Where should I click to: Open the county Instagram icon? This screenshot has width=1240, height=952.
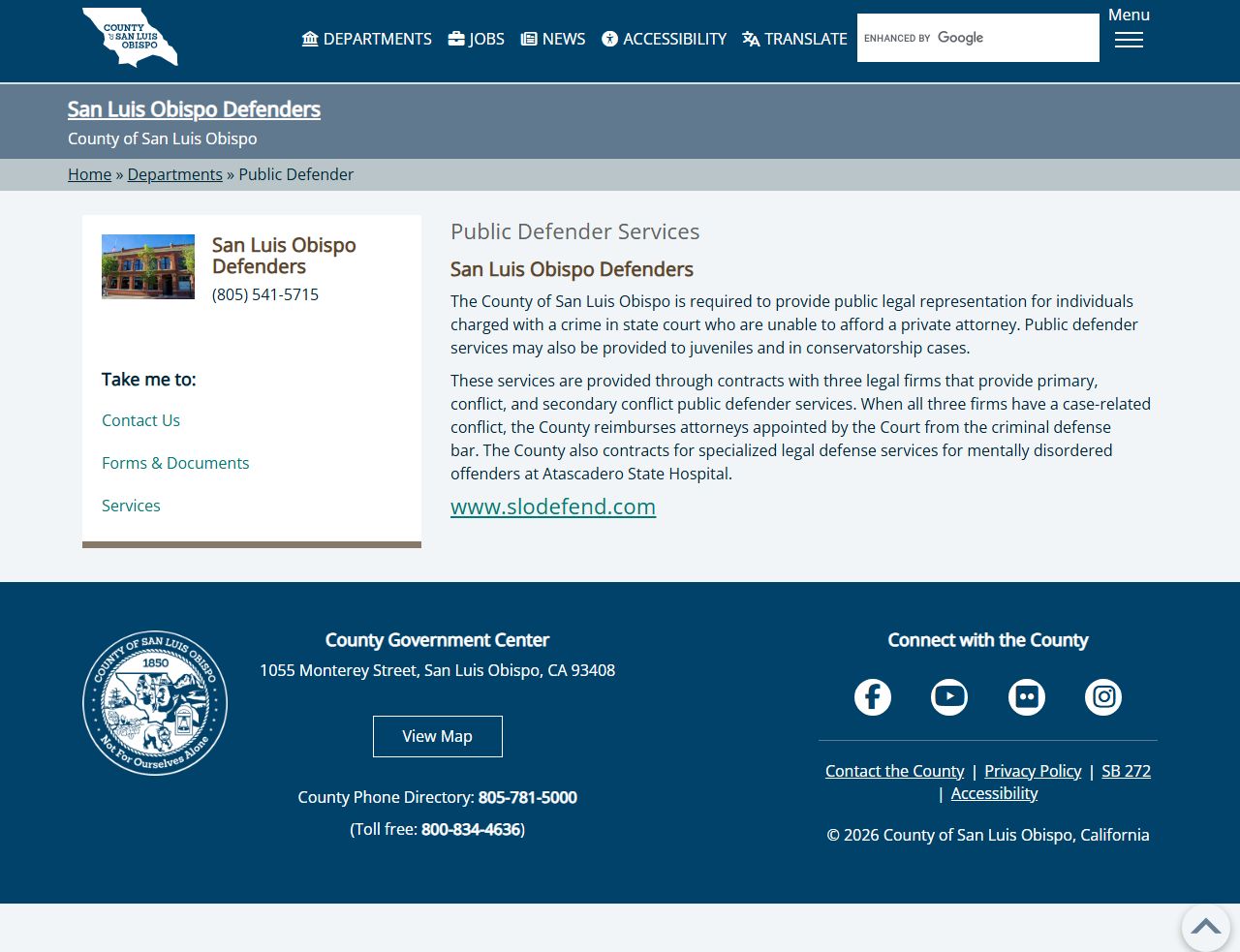(1103, 697)
